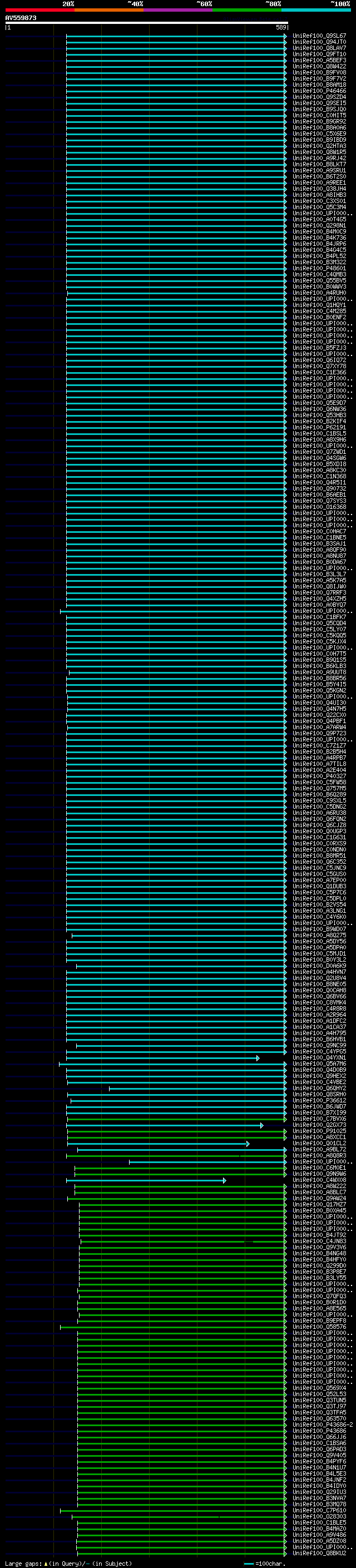356x1568 pixels.
Task: Choose the UniRef100_C1BNE5 label
Action: click(319, 537)
